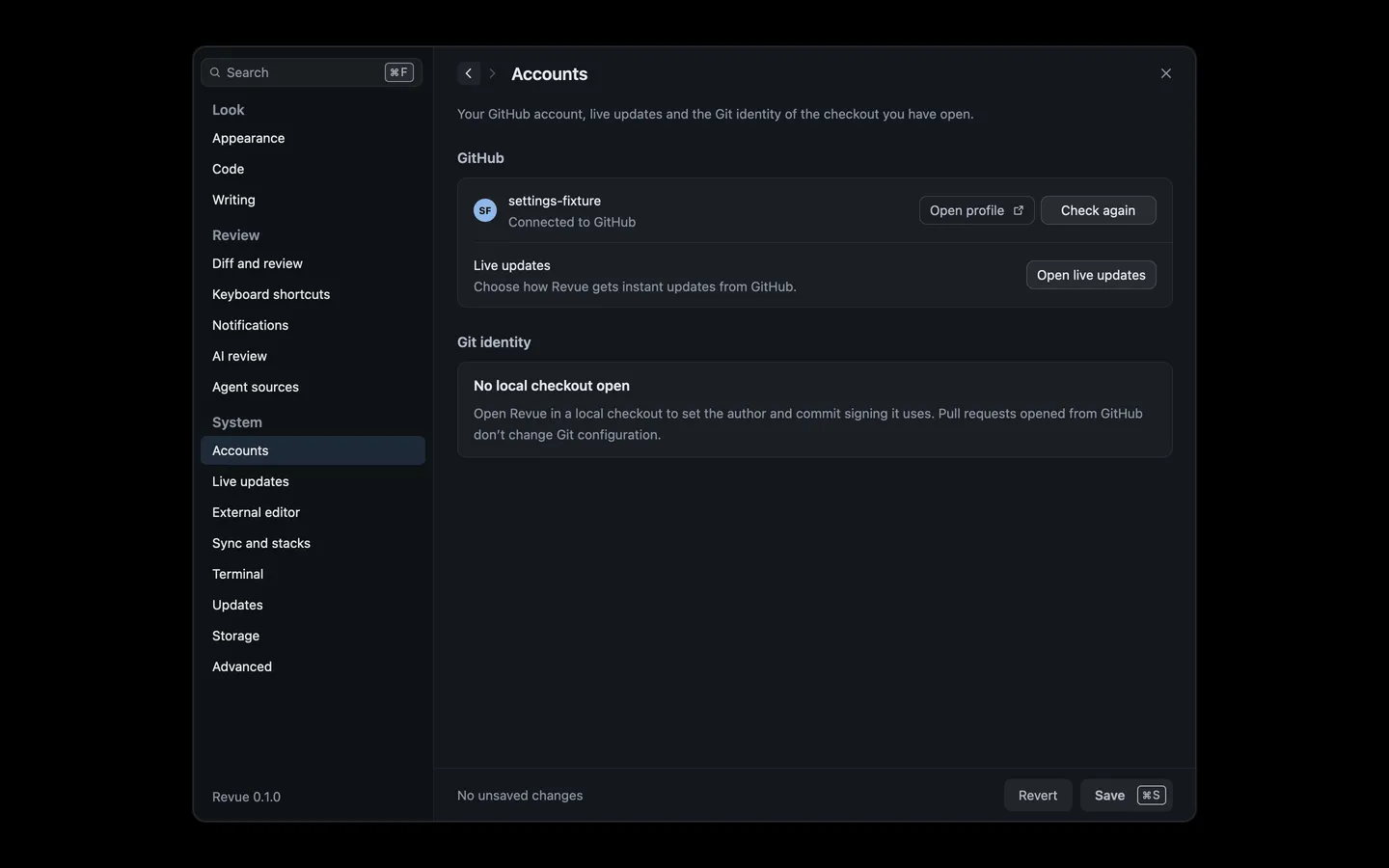Select Notifications in the sidebar
The image size is (1389, 868).
click(313, 325)
